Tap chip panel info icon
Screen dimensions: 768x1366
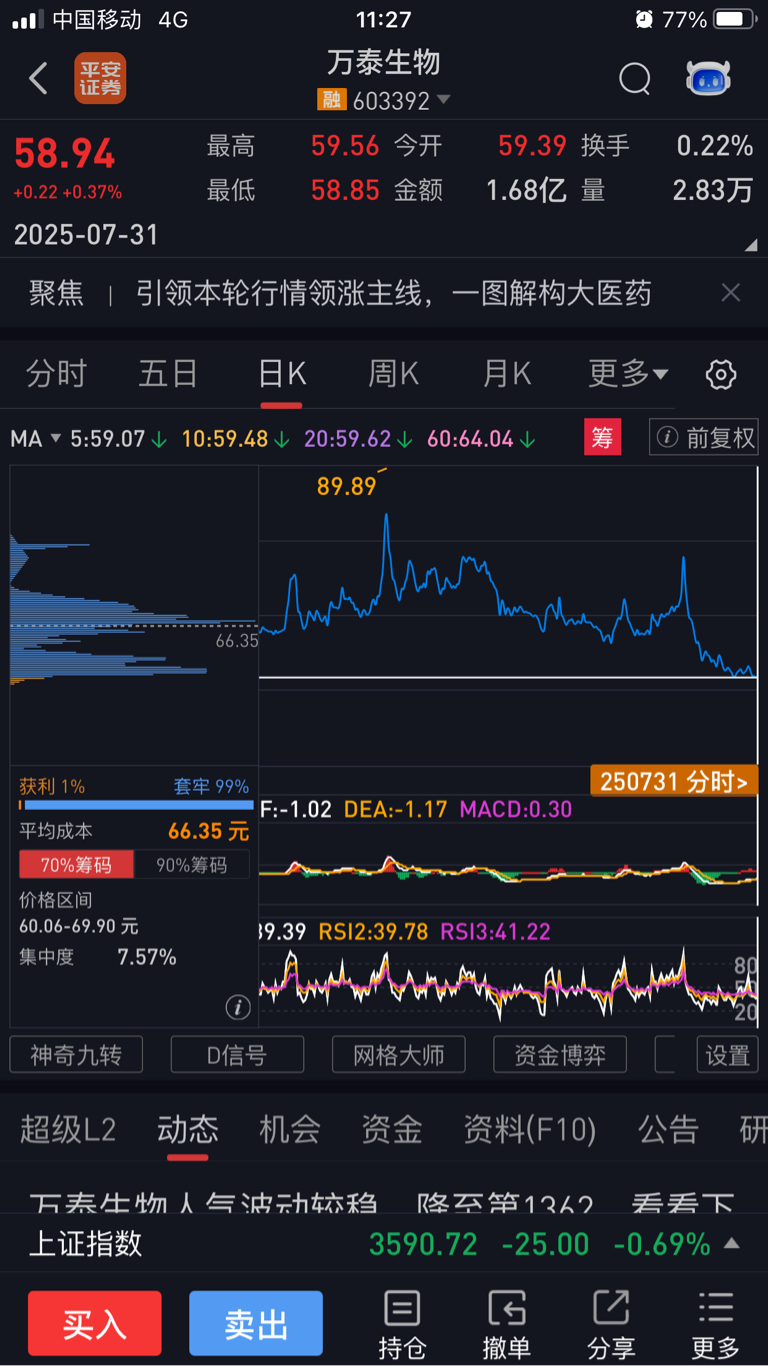[x=237, y=1007]
